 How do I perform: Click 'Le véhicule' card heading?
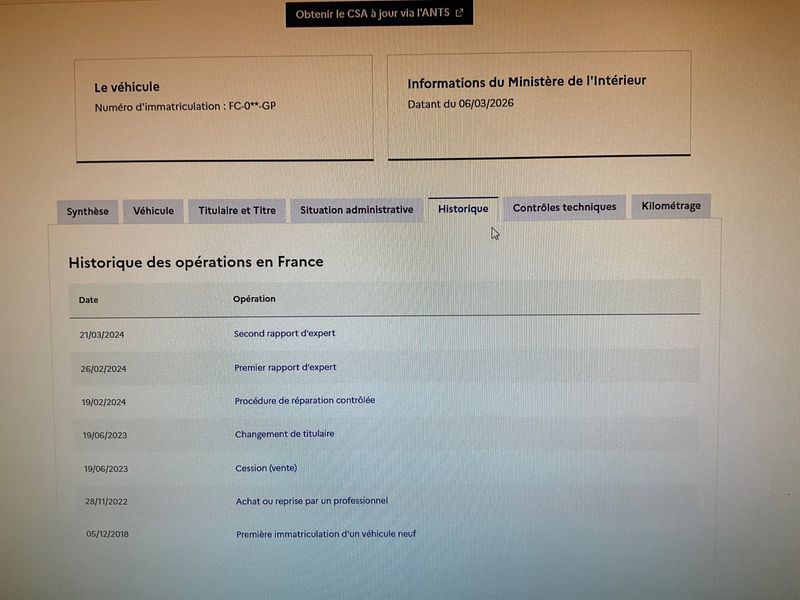pos(127,87)
